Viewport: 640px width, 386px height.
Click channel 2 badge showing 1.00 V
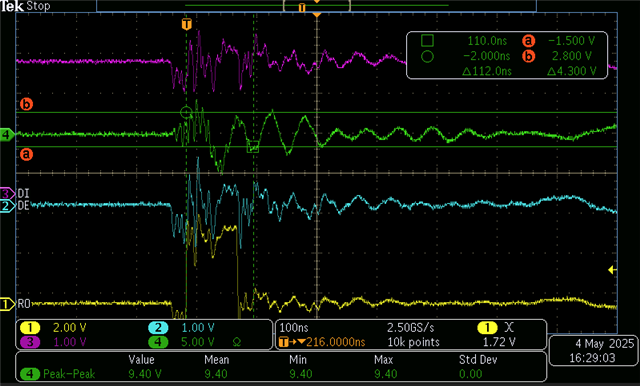(x=158, y=328)
